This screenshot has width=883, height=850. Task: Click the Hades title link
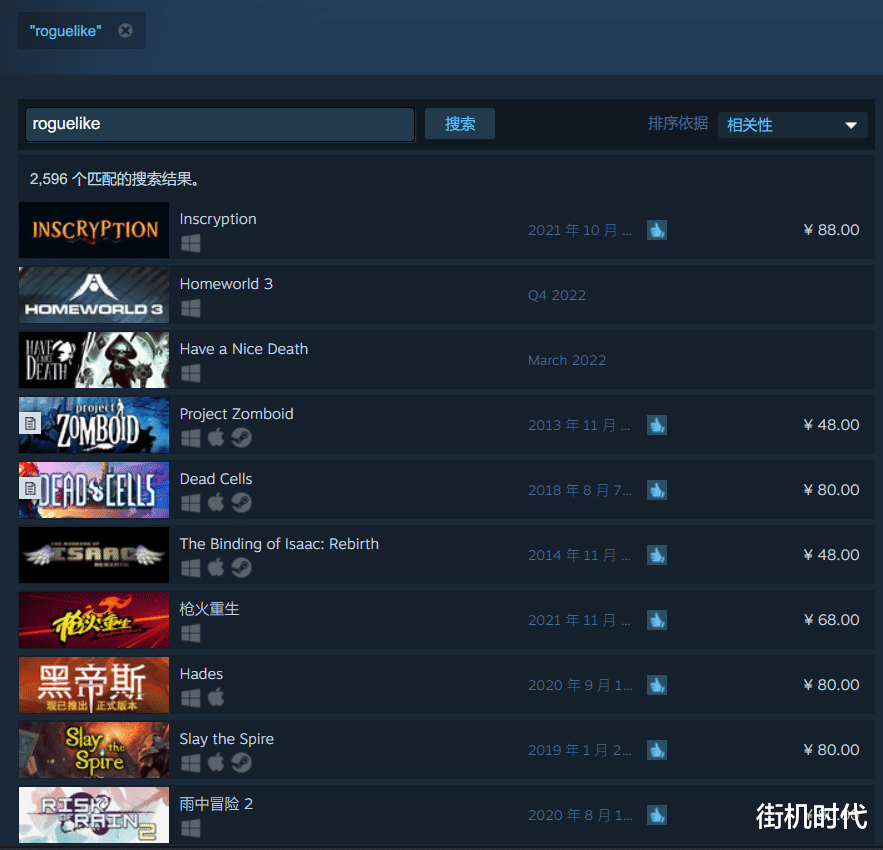(x=201, y=674)
